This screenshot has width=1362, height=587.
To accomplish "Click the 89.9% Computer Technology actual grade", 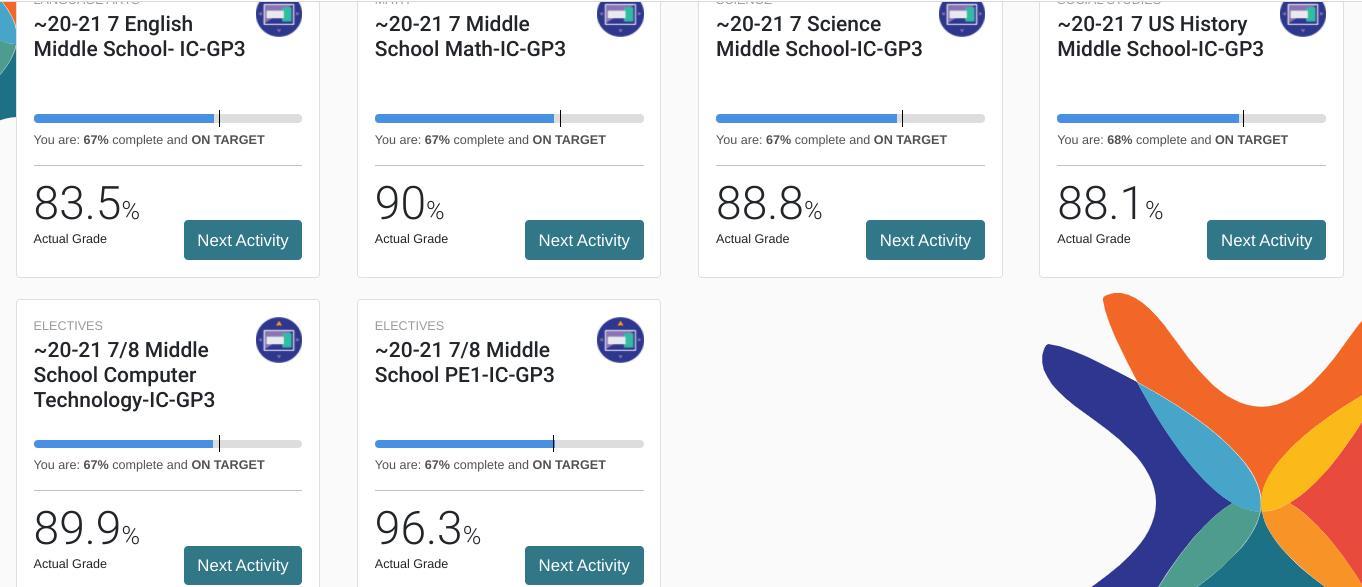I will (x=86, y=529).
